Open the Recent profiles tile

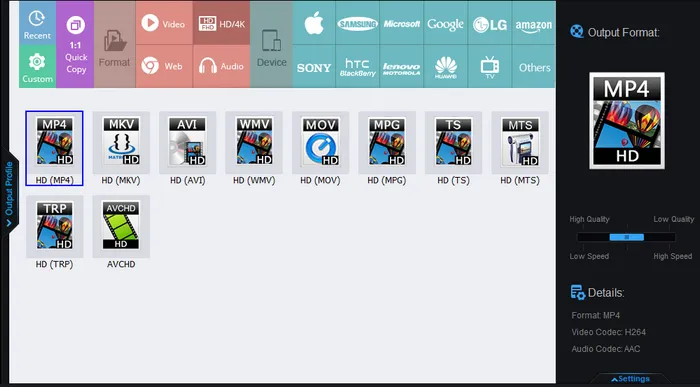[38, 23]
